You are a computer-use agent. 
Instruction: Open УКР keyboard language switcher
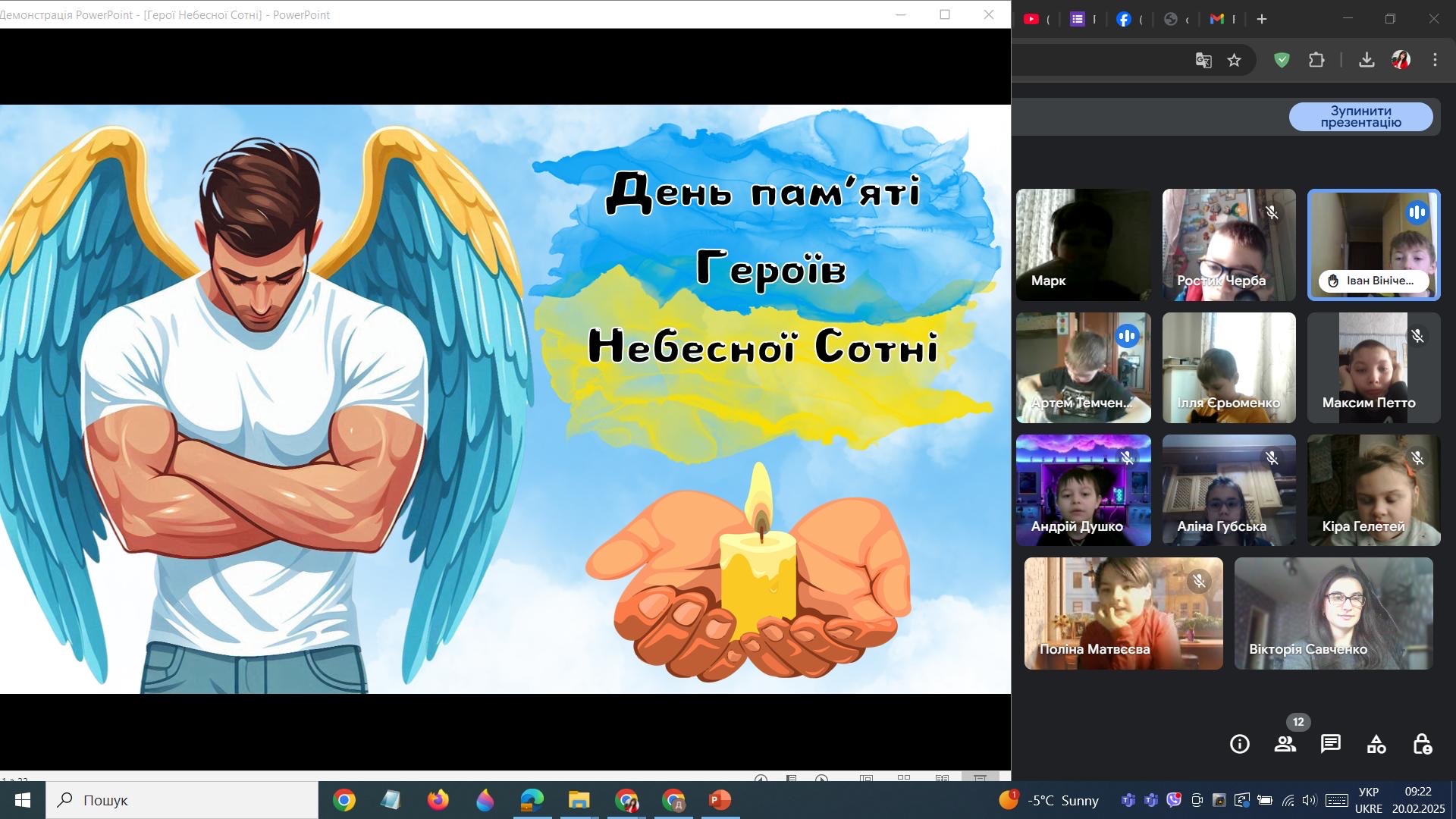pos(1368,800)
